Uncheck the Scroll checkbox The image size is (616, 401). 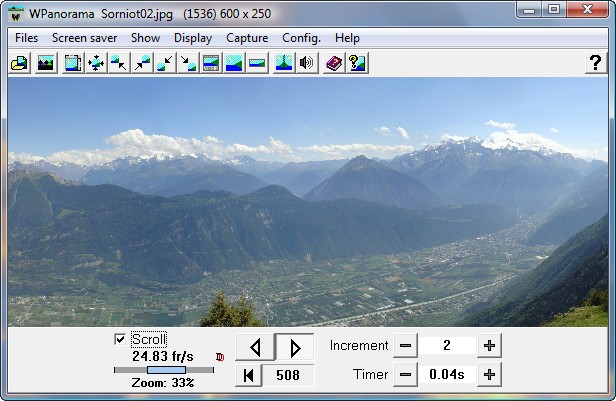tap(120, 339)
